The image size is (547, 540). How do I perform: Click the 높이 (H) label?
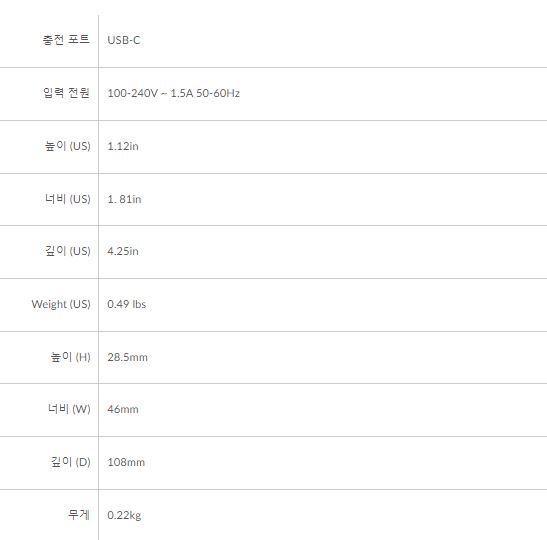pos(70,357)
